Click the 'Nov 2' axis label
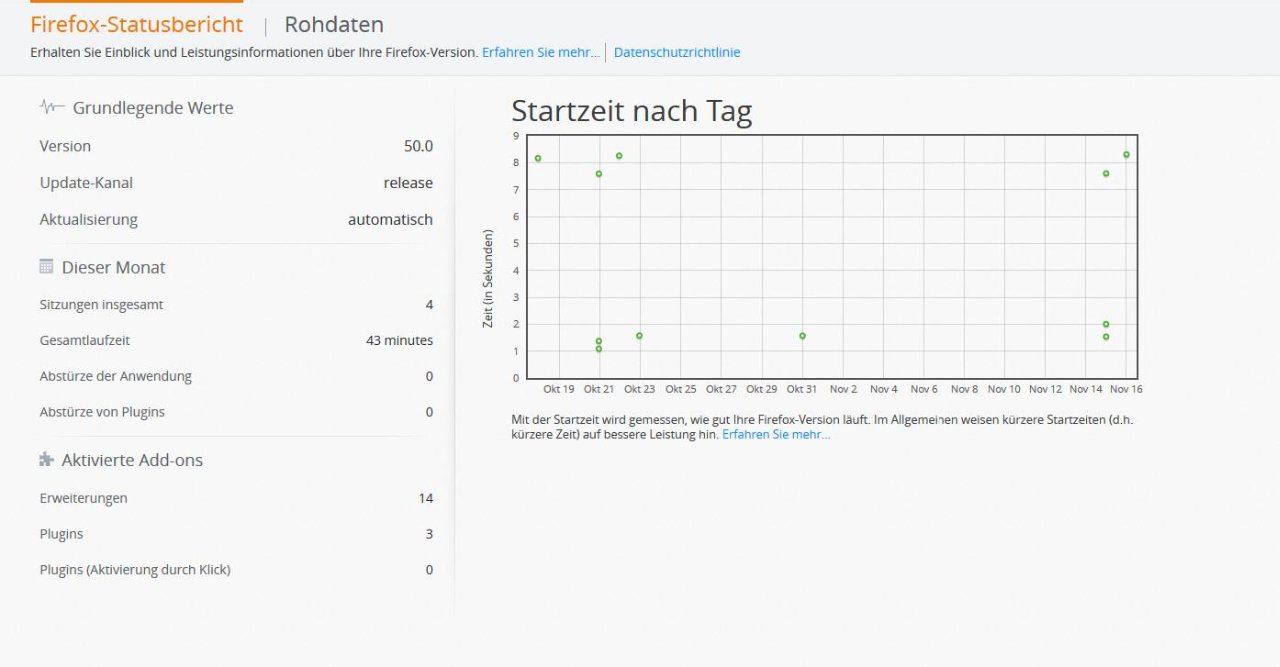This screenshot has width=1280, height=667. (843, 389)
